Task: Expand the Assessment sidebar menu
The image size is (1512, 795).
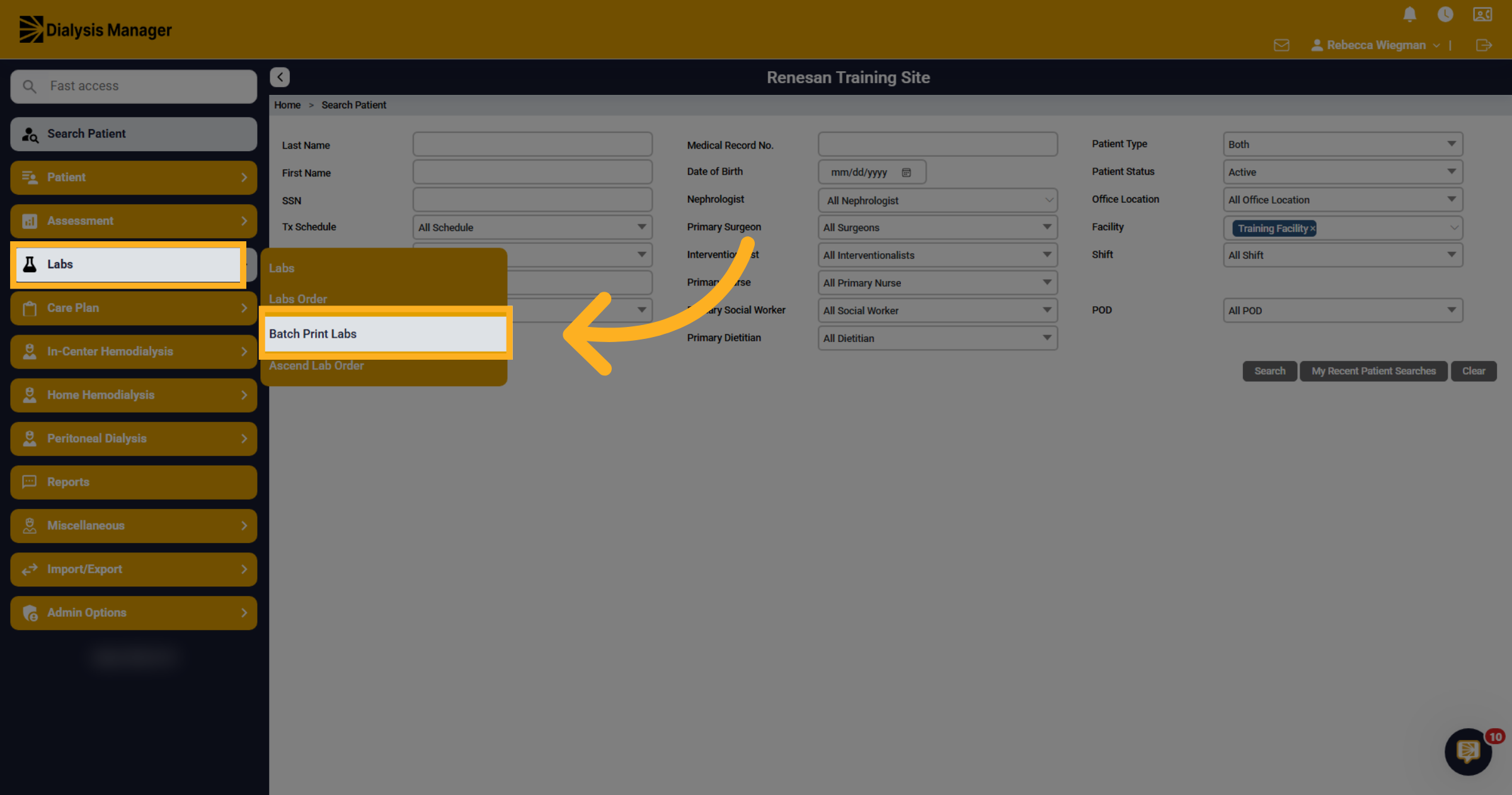Action: [134, 221]
